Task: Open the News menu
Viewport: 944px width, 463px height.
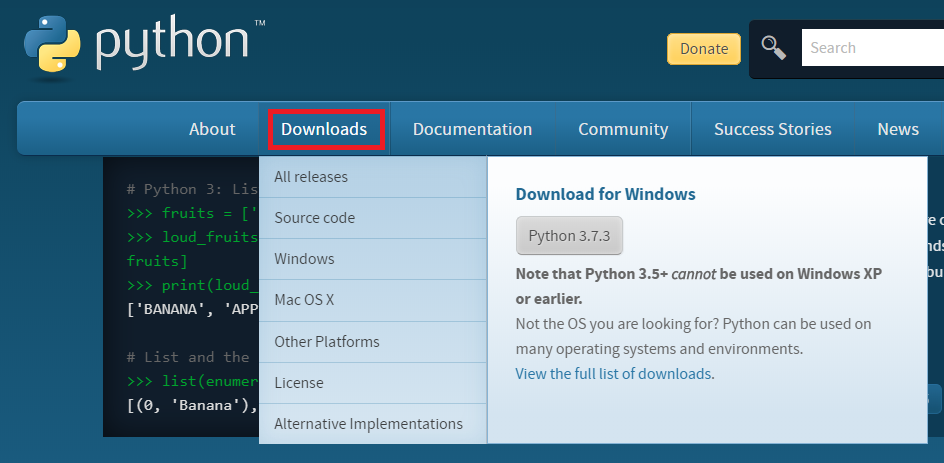Action: point(898,129)
